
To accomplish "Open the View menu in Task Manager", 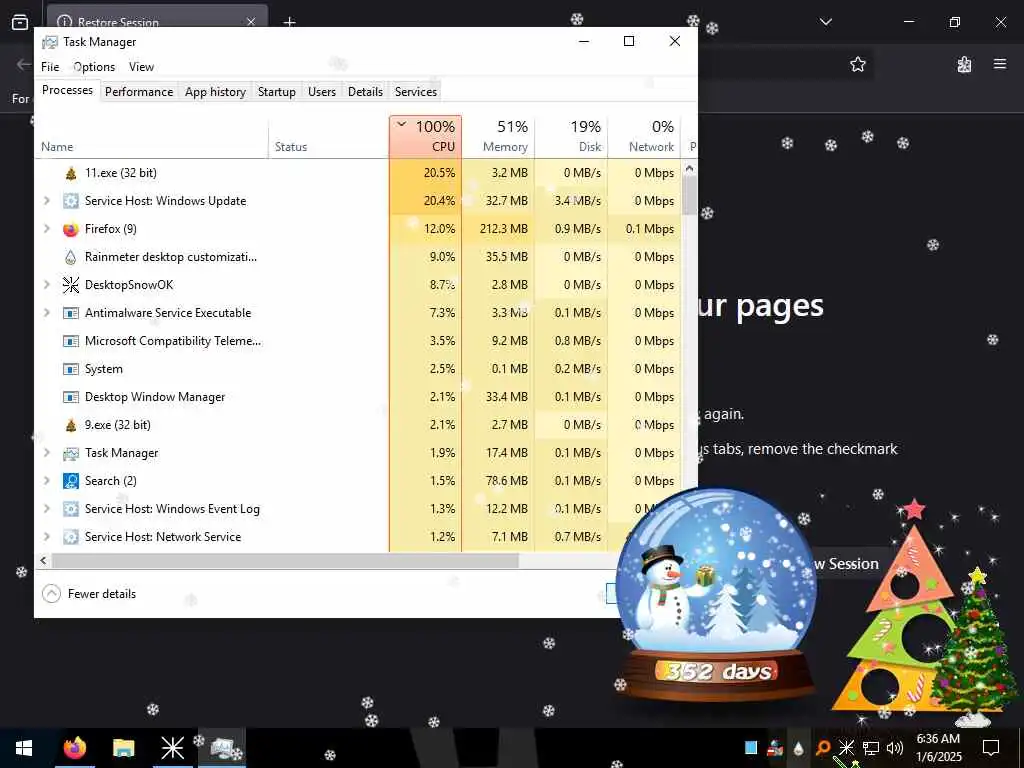I will (141, 67).
